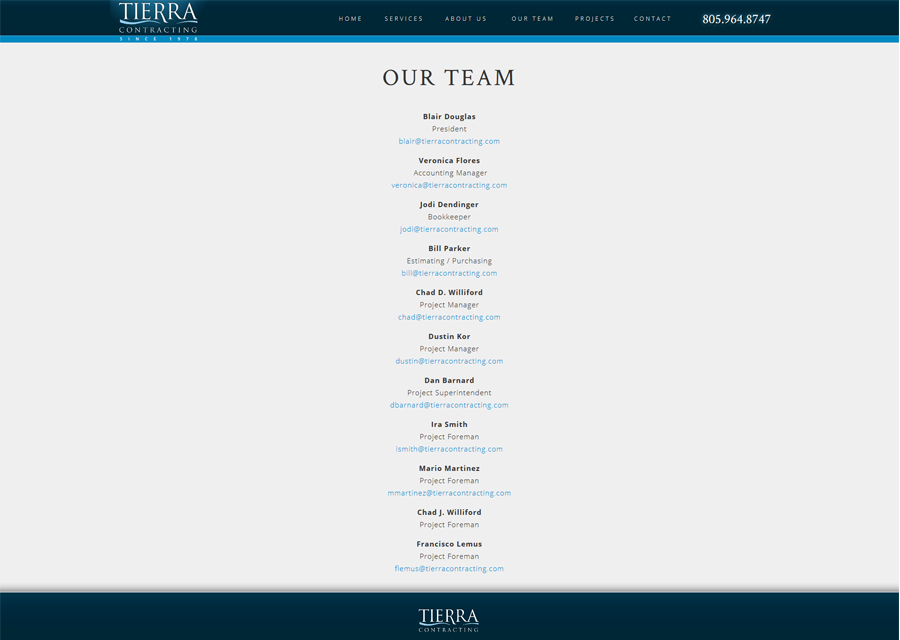
Task: Open the Contact page
Action: pyautogui.click(x=652, y=18)
